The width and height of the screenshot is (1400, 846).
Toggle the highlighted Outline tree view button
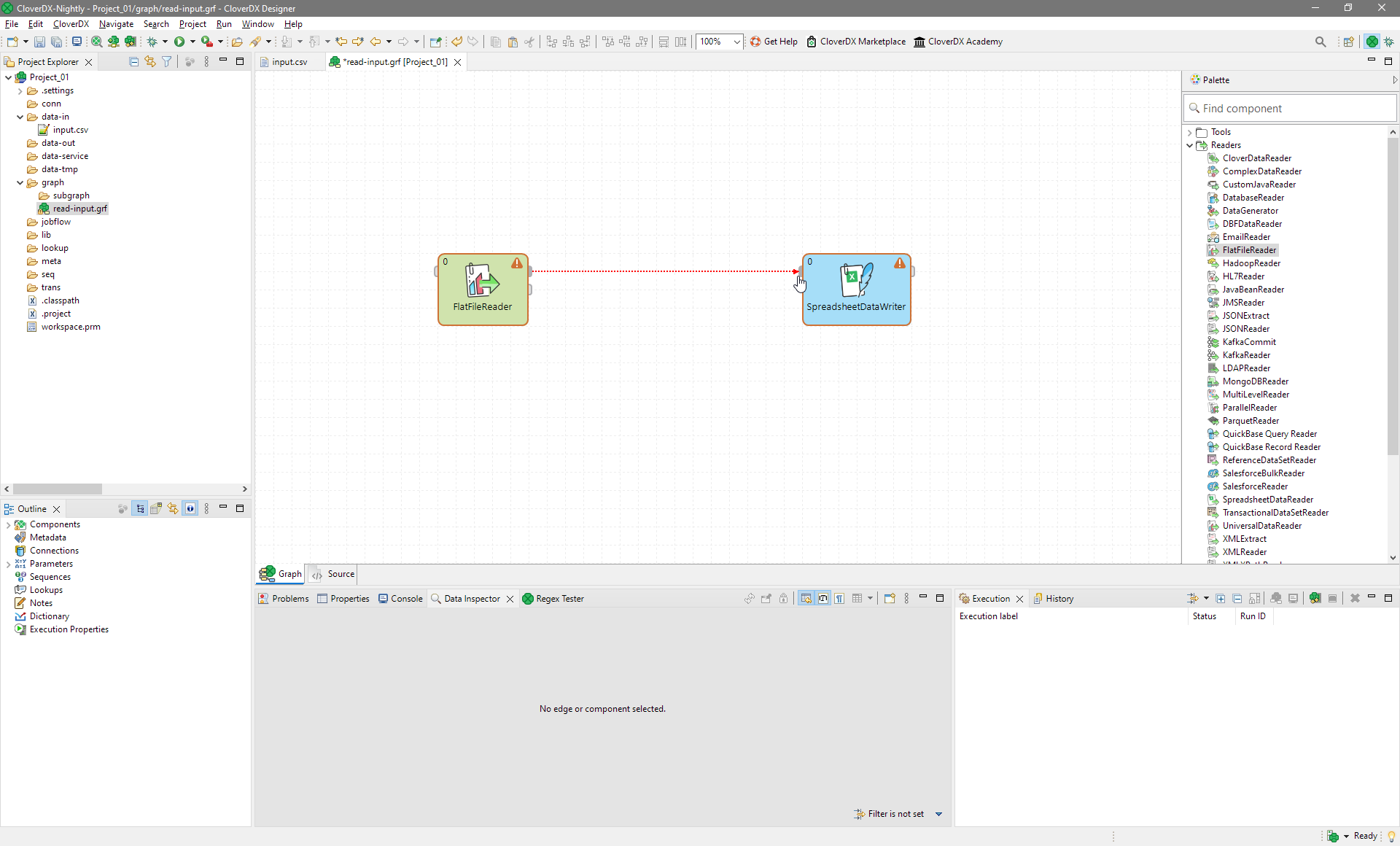tap(140, 509)
